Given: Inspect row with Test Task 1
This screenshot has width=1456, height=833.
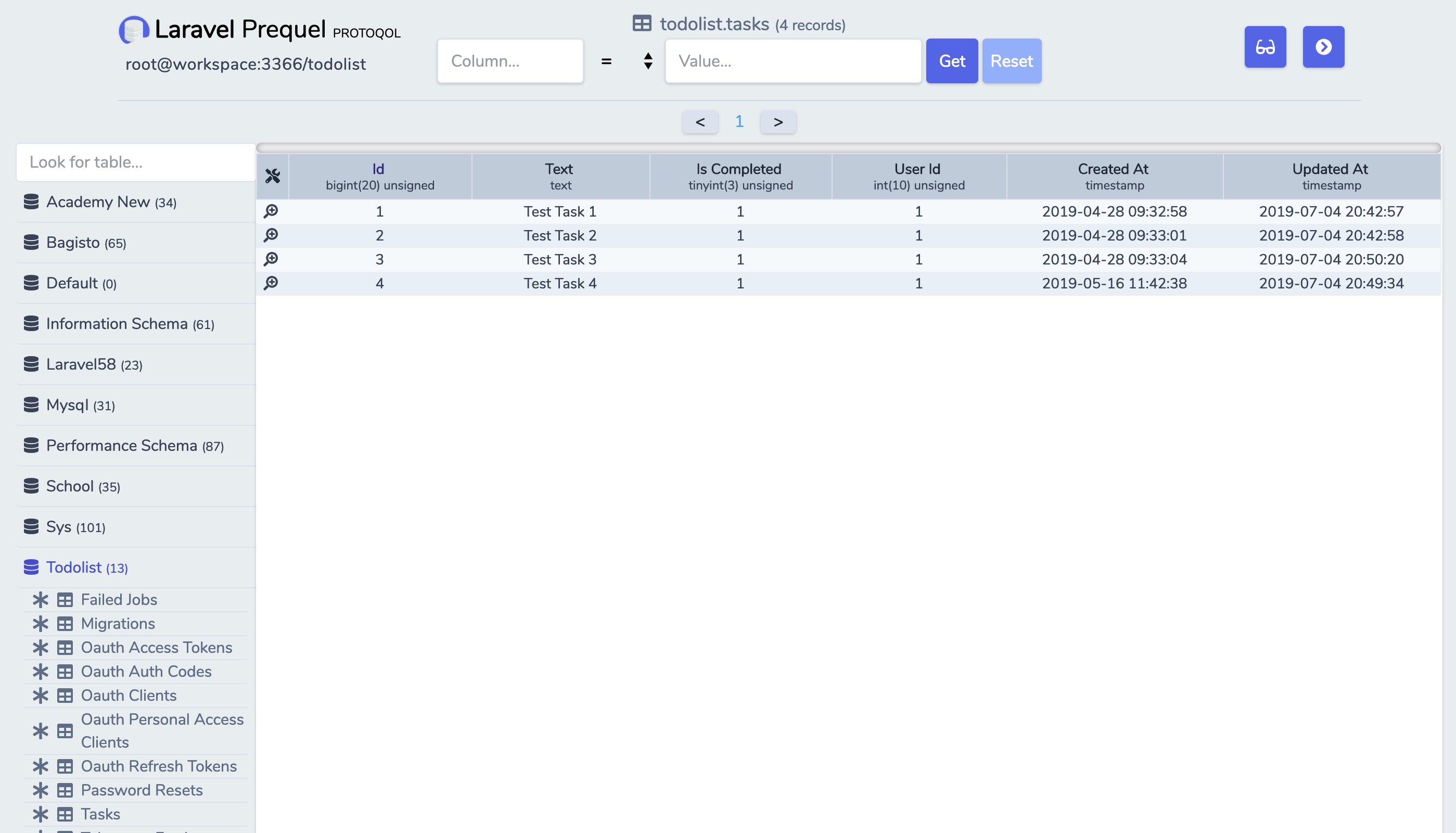Looking at the screenshot, I should pos(271,212).
